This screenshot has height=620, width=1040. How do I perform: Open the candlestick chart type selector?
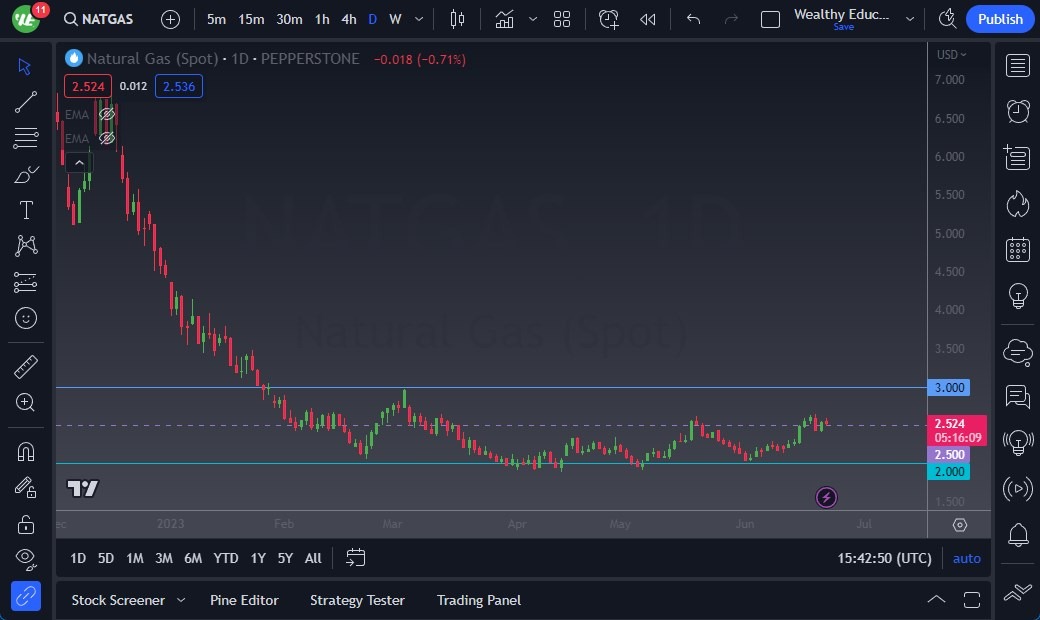(457, 19)
